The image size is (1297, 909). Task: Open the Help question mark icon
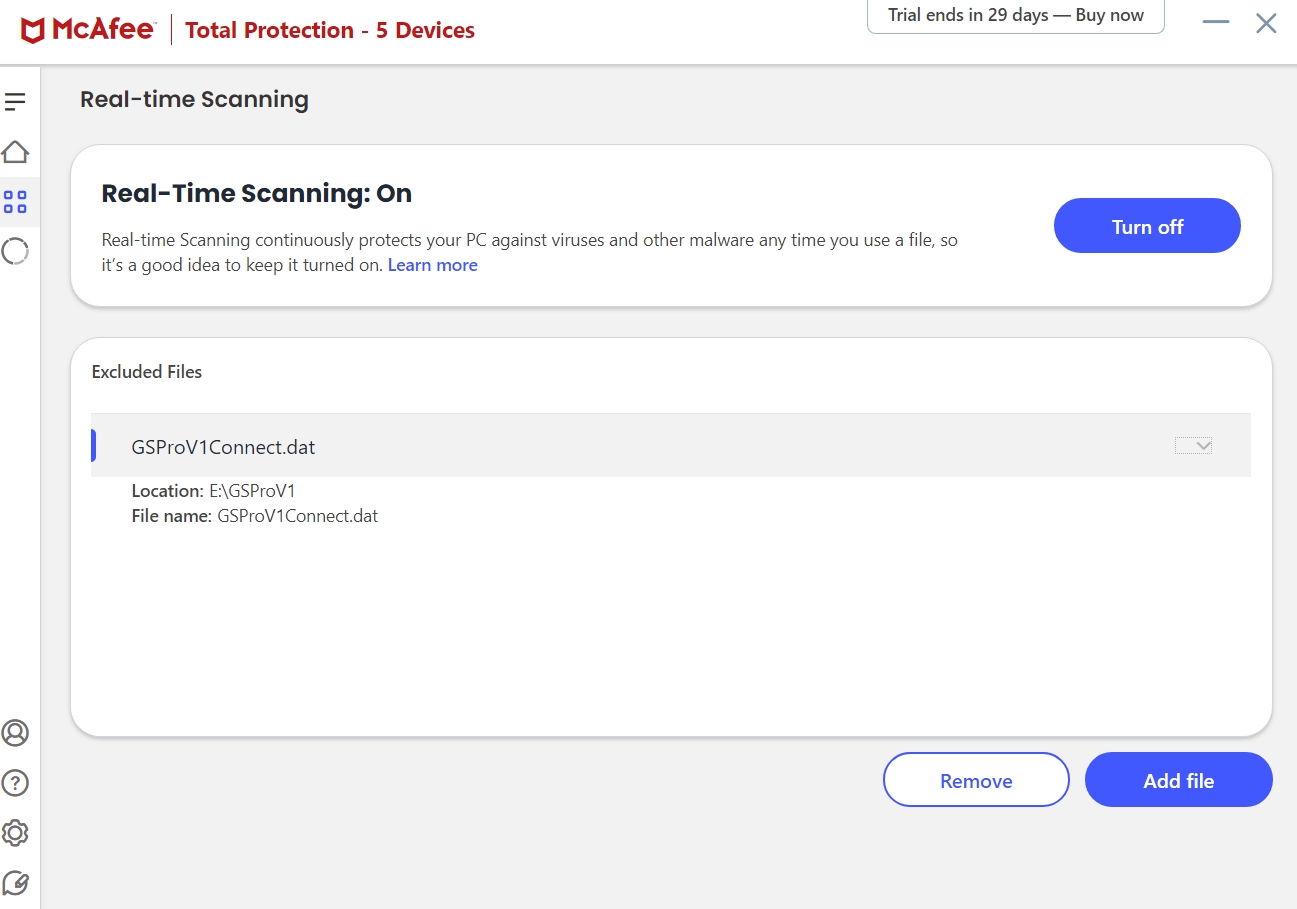click(15, 783)
